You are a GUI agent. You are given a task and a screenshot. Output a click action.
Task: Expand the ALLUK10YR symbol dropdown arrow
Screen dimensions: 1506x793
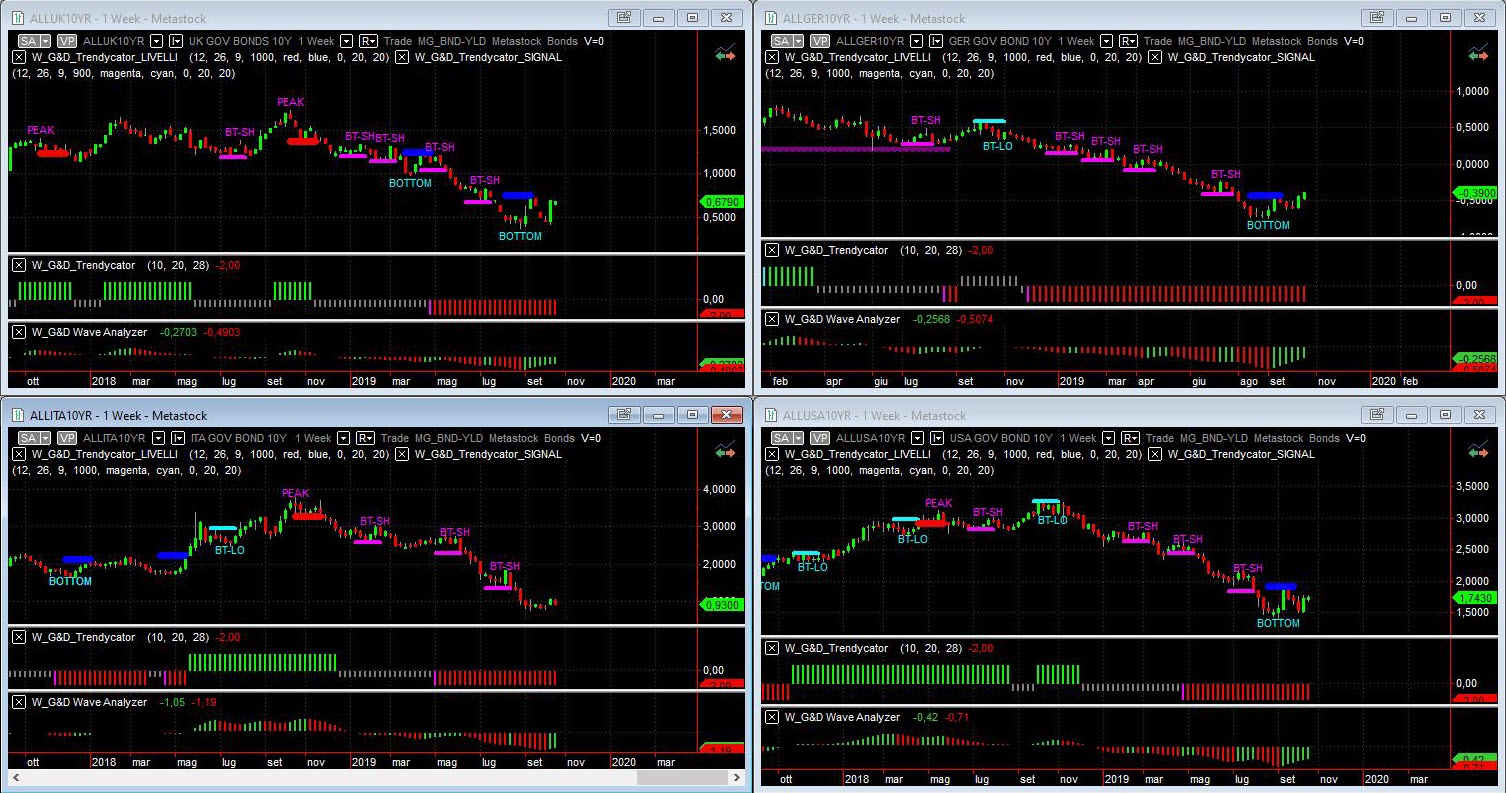tap(155, 41)
